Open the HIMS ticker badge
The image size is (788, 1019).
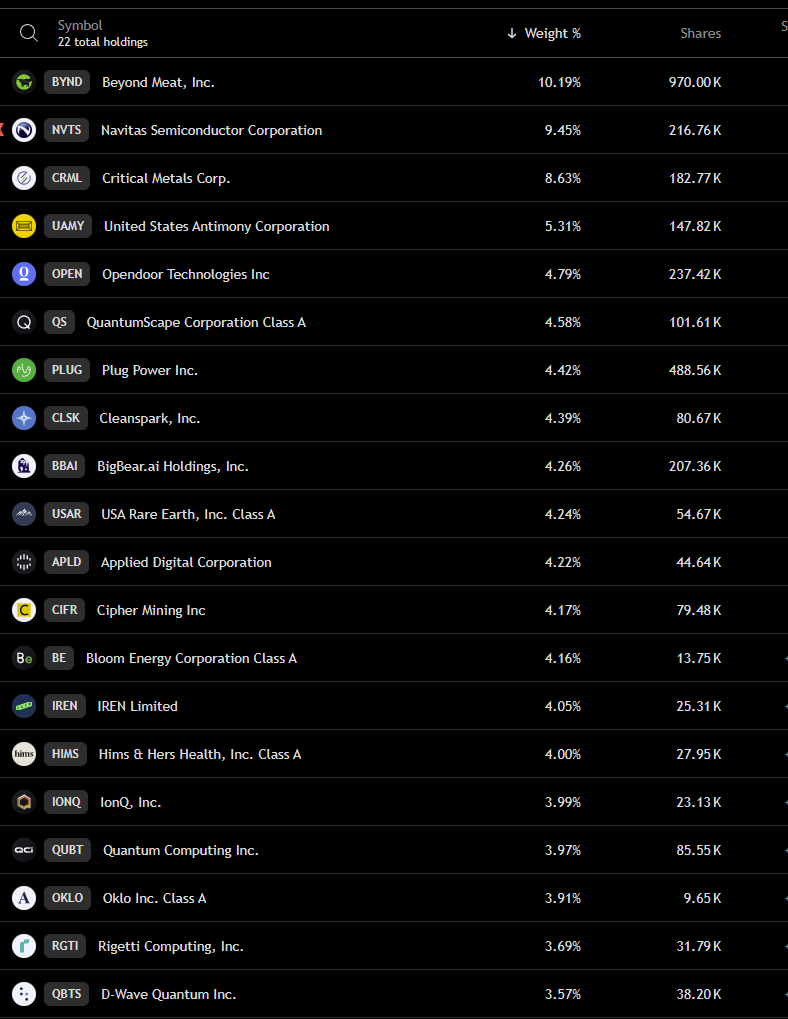(x=65, y=754)
